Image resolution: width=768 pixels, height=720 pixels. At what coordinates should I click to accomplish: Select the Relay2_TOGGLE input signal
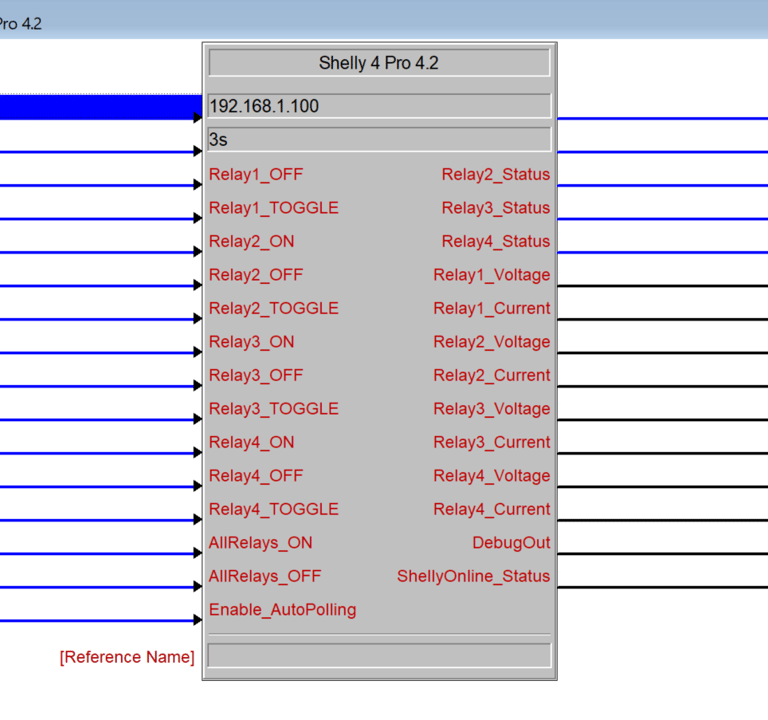click(x=274, y=309)
